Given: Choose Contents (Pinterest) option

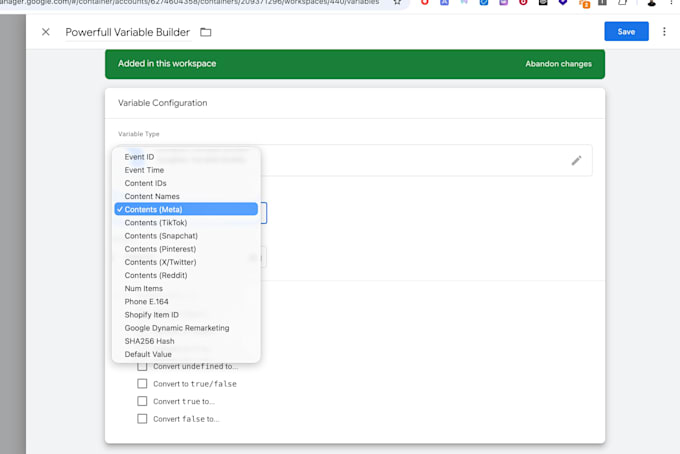Looking at the screenshot, I should tap(186, 249).
